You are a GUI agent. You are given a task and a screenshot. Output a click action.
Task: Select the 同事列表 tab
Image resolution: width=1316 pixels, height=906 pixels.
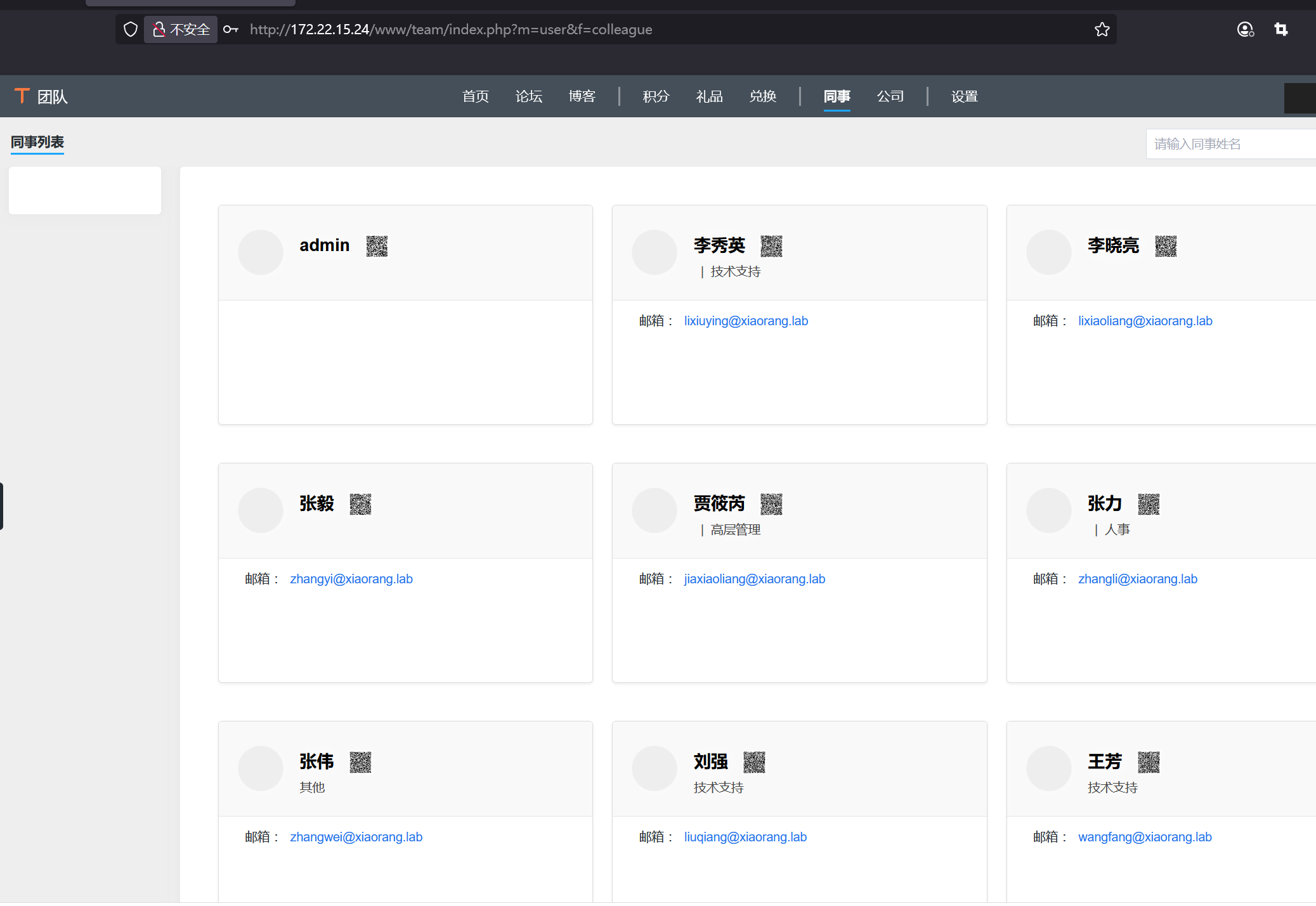tap(37, 142)
